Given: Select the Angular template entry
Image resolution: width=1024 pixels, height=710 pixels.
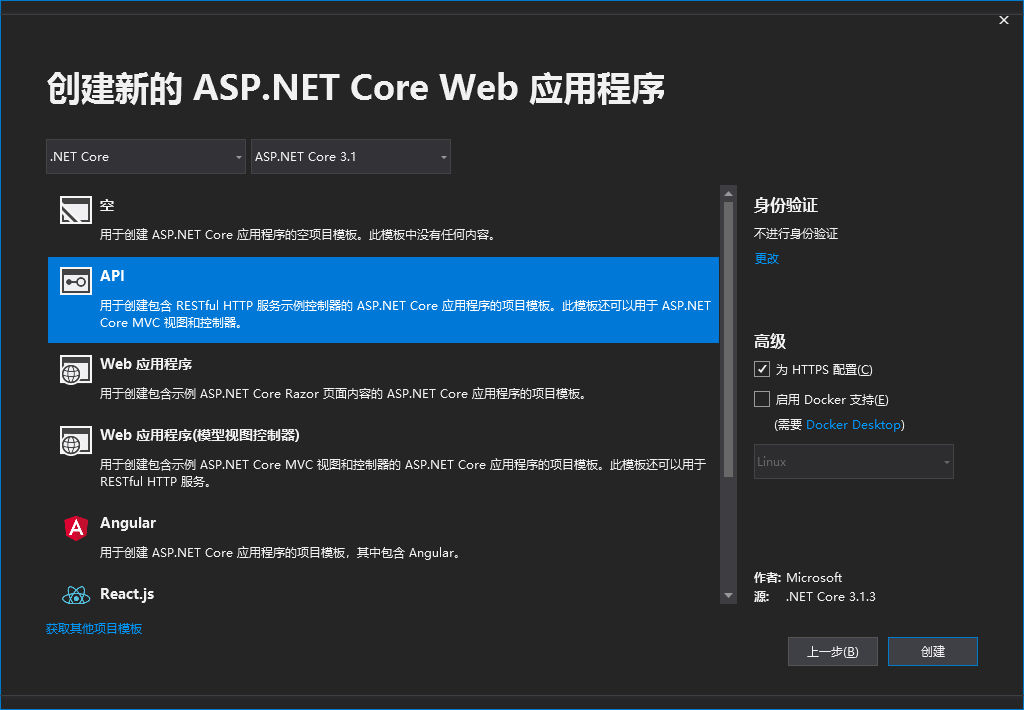Looking at the screenshot, I should pyautogui.click(x=380, y=537).
